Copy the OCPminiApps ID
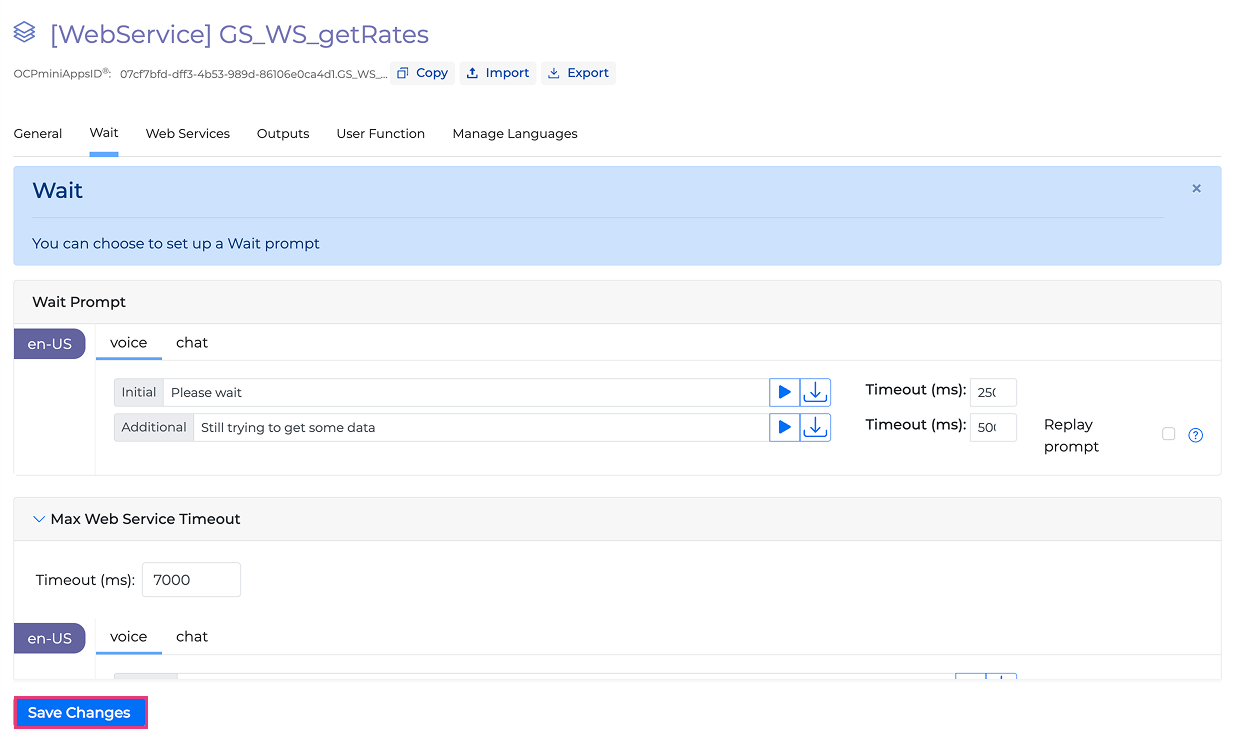The width and height of the screenshot is (1233, 739). [422, 73]
